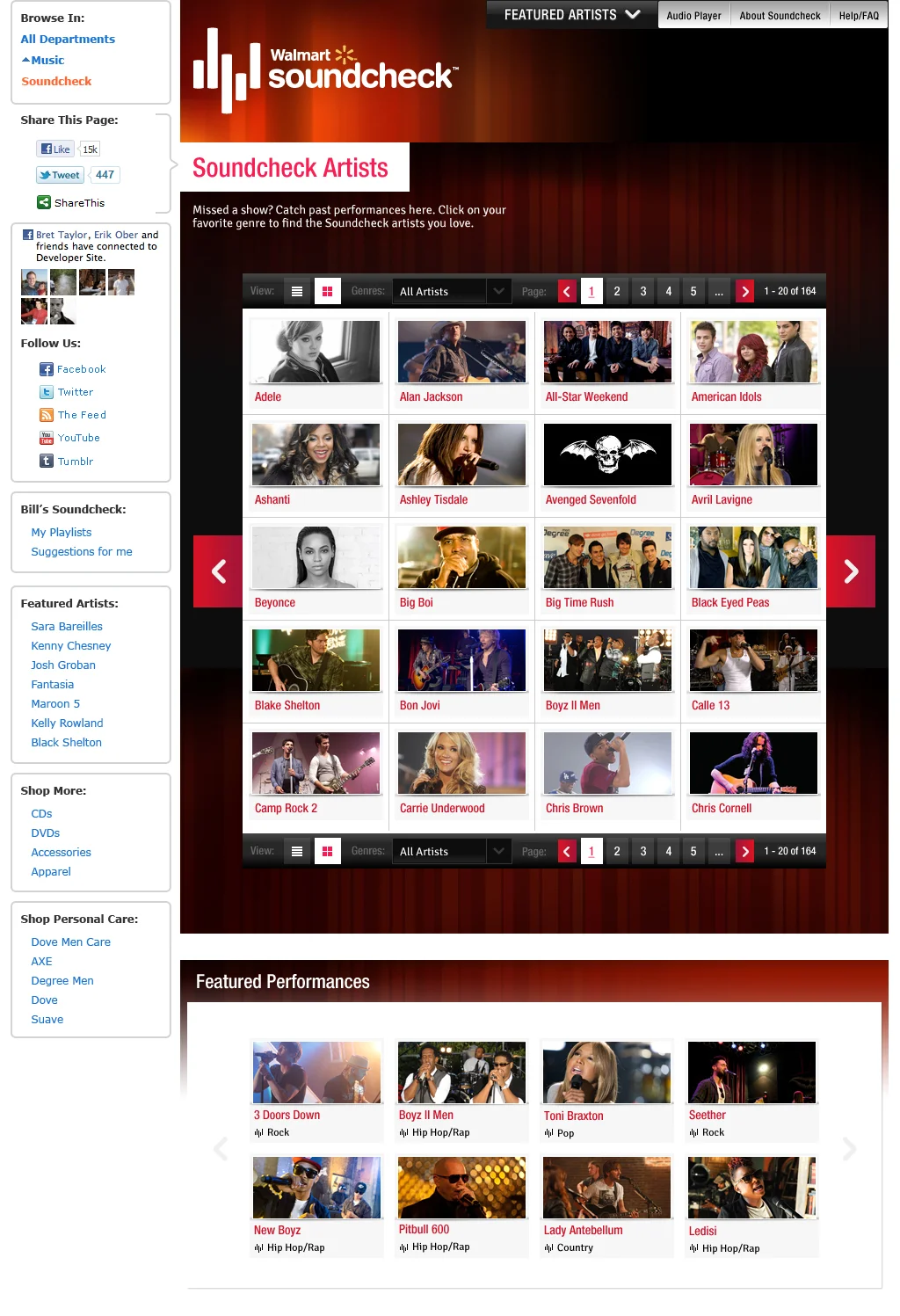Open the Tumblr follow icon
The image size is (900, 1316).
pos(47,461)
